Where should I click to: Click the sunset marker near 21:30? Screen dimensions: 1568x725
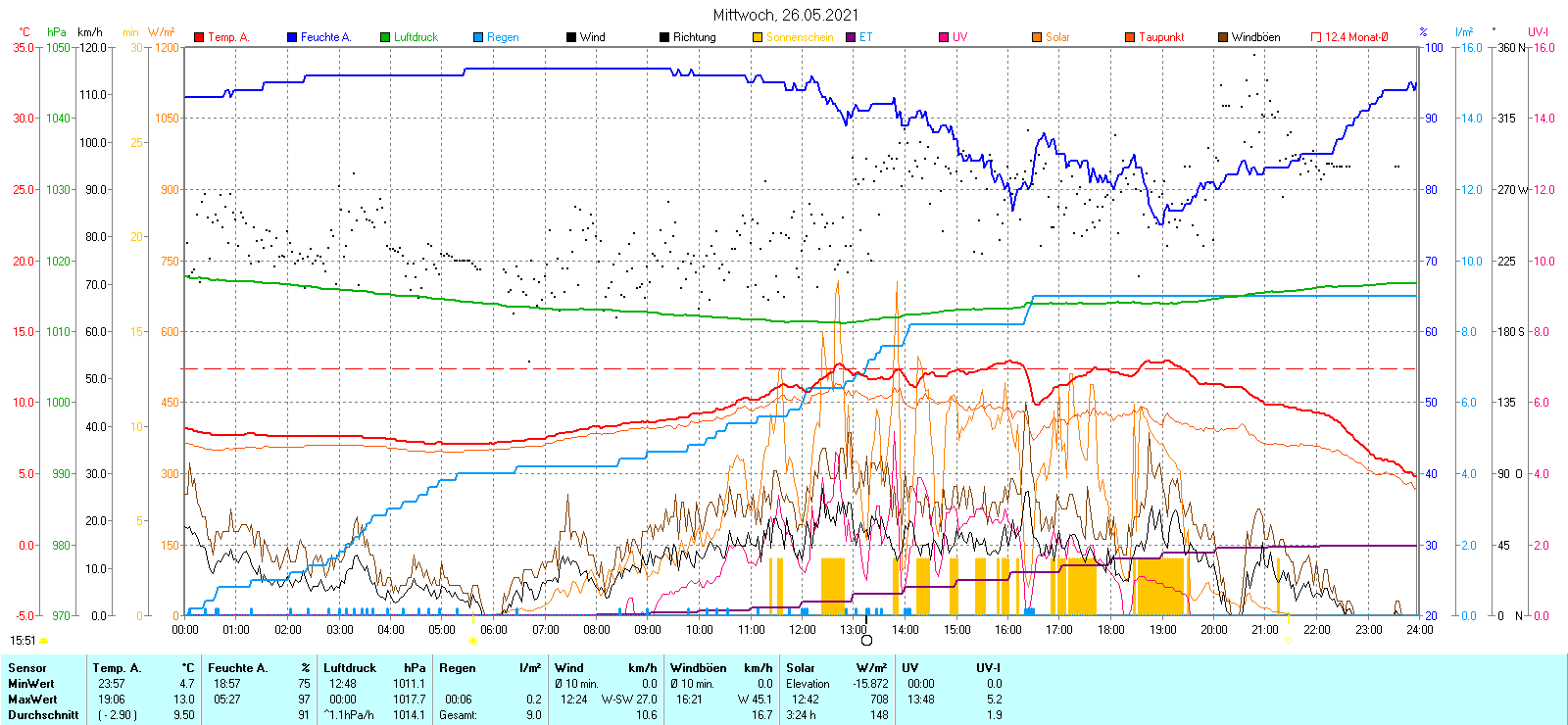[x=1288, y=641]
